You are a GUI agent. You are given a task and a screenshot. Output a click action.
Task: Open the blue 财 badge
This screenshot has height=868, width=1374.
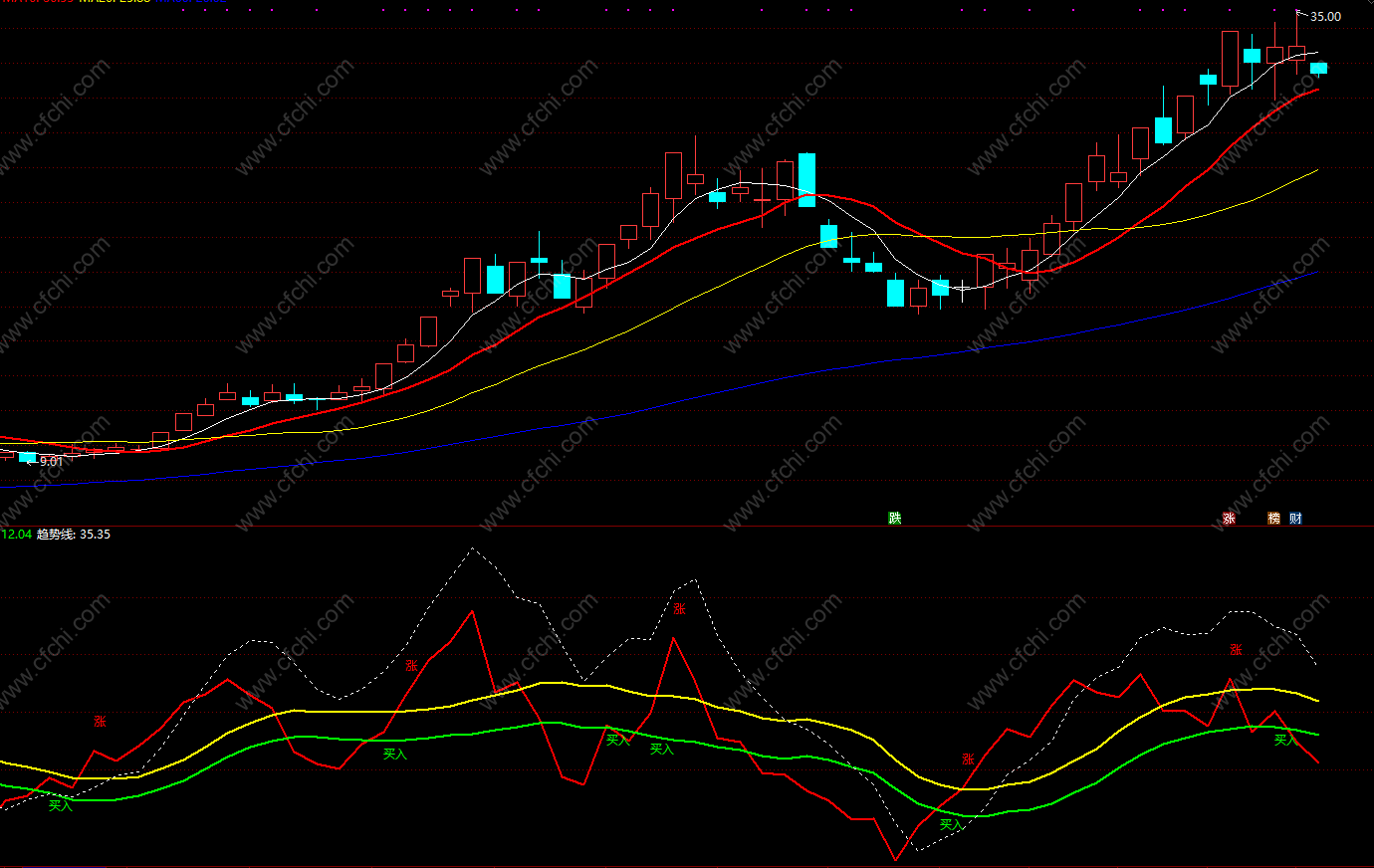coord(1295,519)
